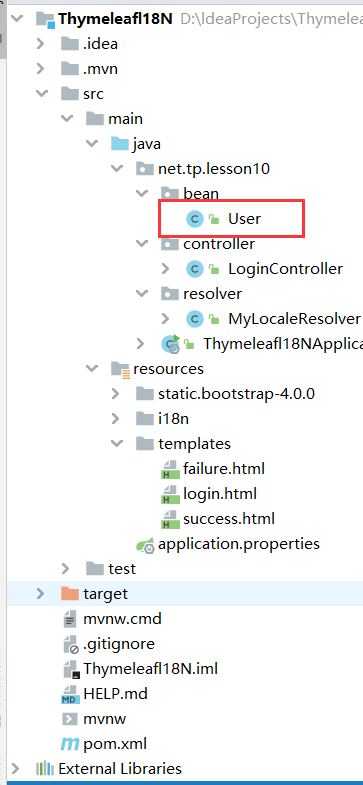Click the External Libraries icon

[x=45, y=768]
